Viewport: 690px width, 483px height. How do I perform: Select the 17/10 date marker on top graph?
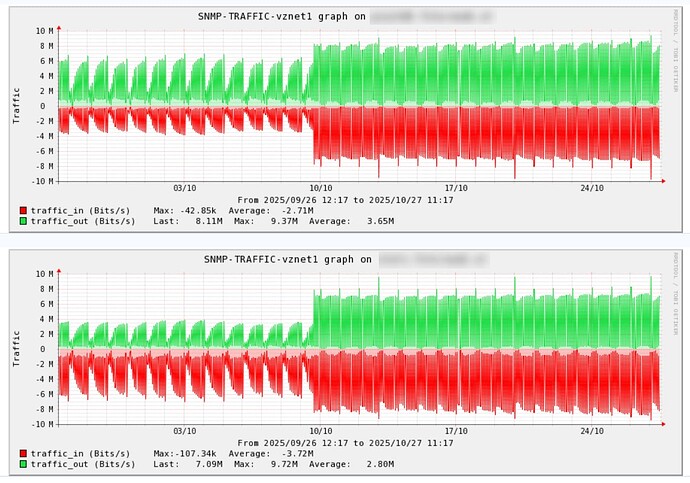(456, 188)
